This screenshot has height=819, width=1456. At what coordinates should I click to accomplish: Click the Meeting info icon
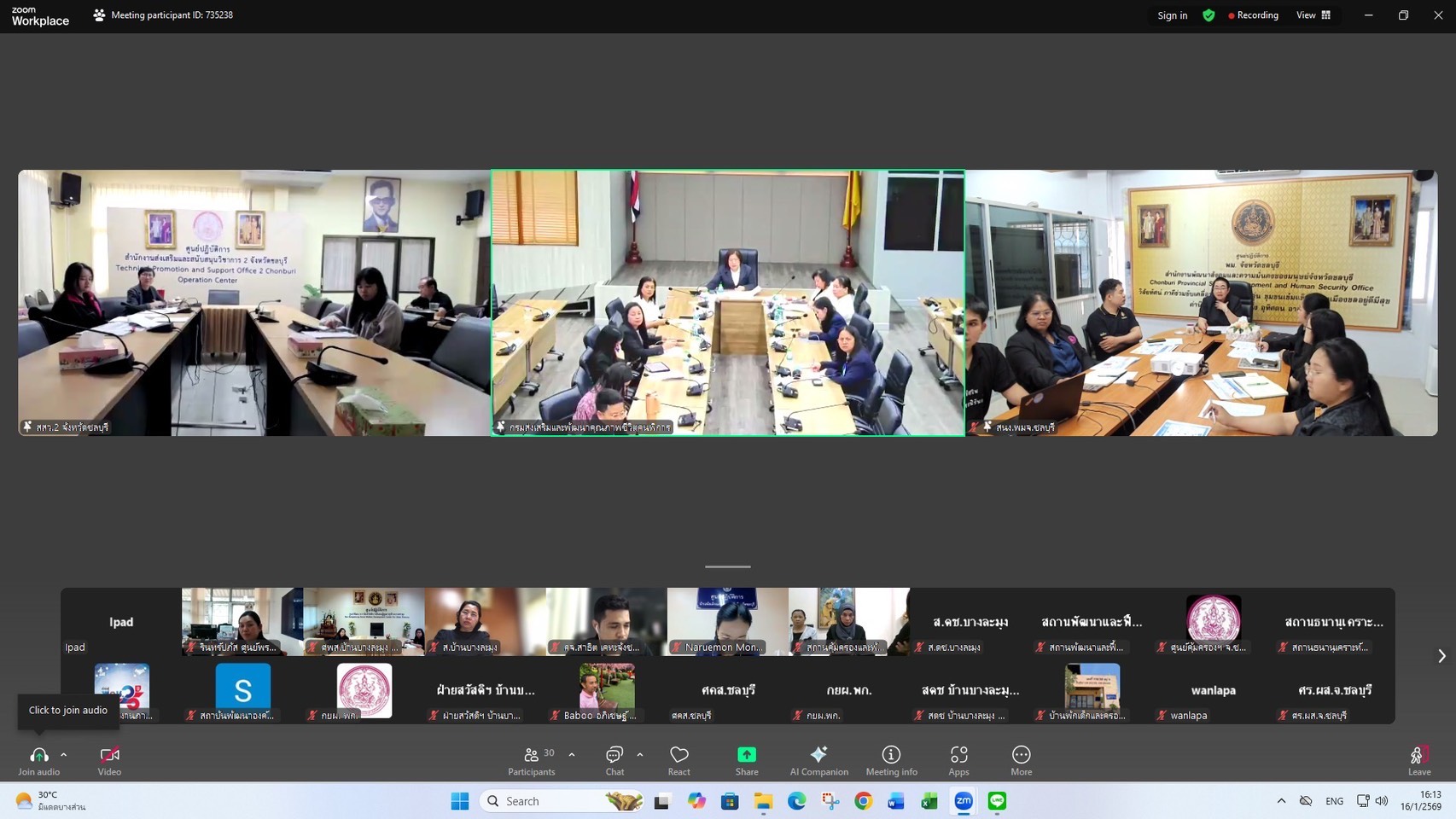(x=891, y=760)
